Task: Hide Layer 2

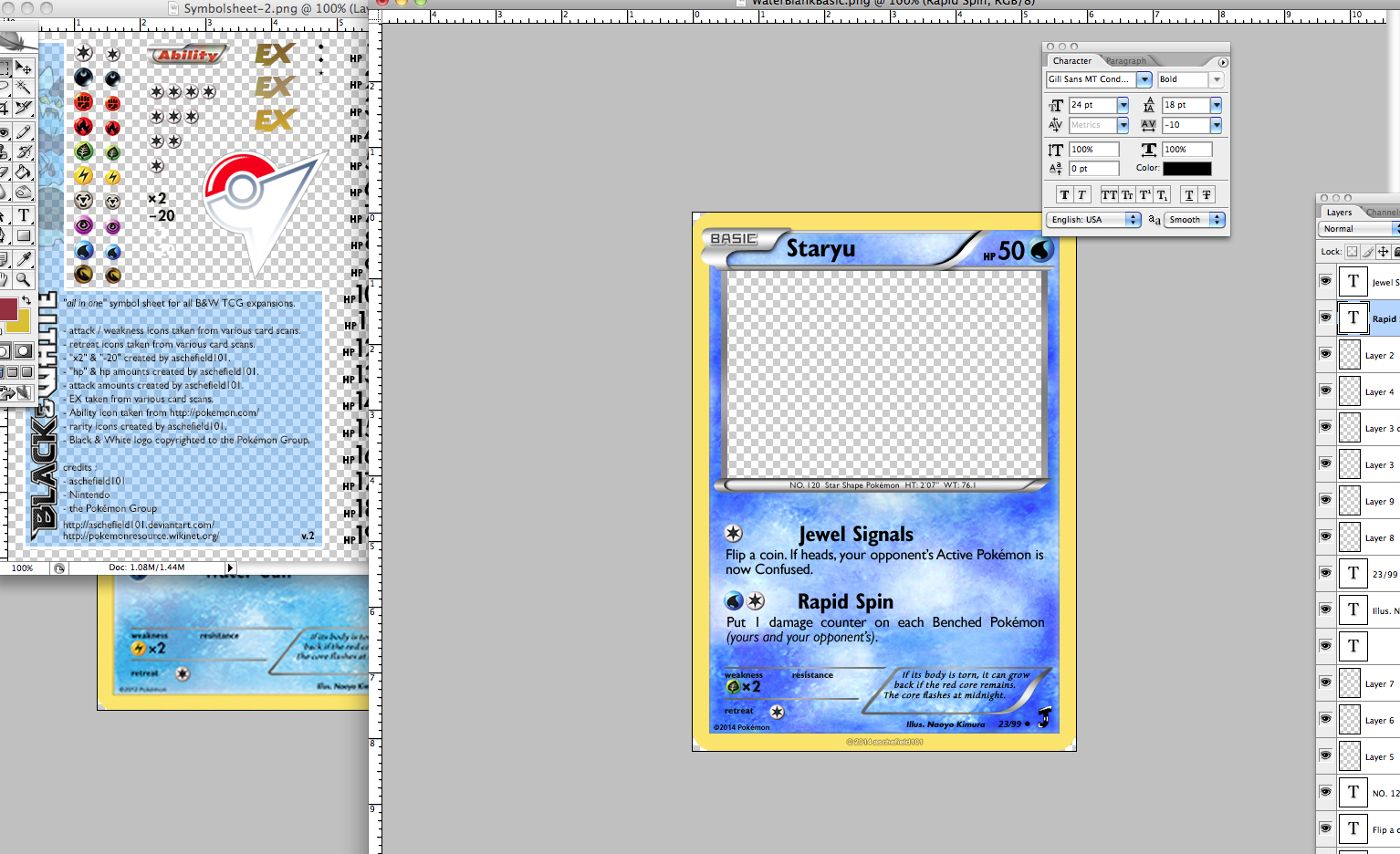Action: [x=1325, y=354]
